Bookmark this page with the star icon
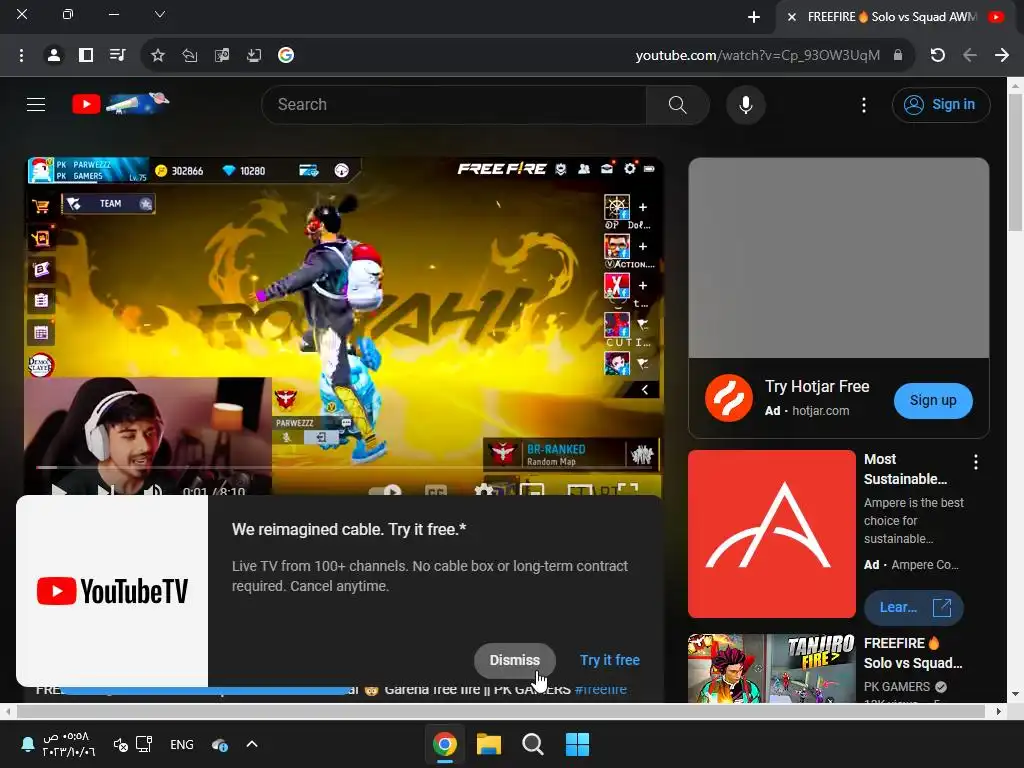The height and width of the screenshot is (768, 1024). tap(157, 56)
